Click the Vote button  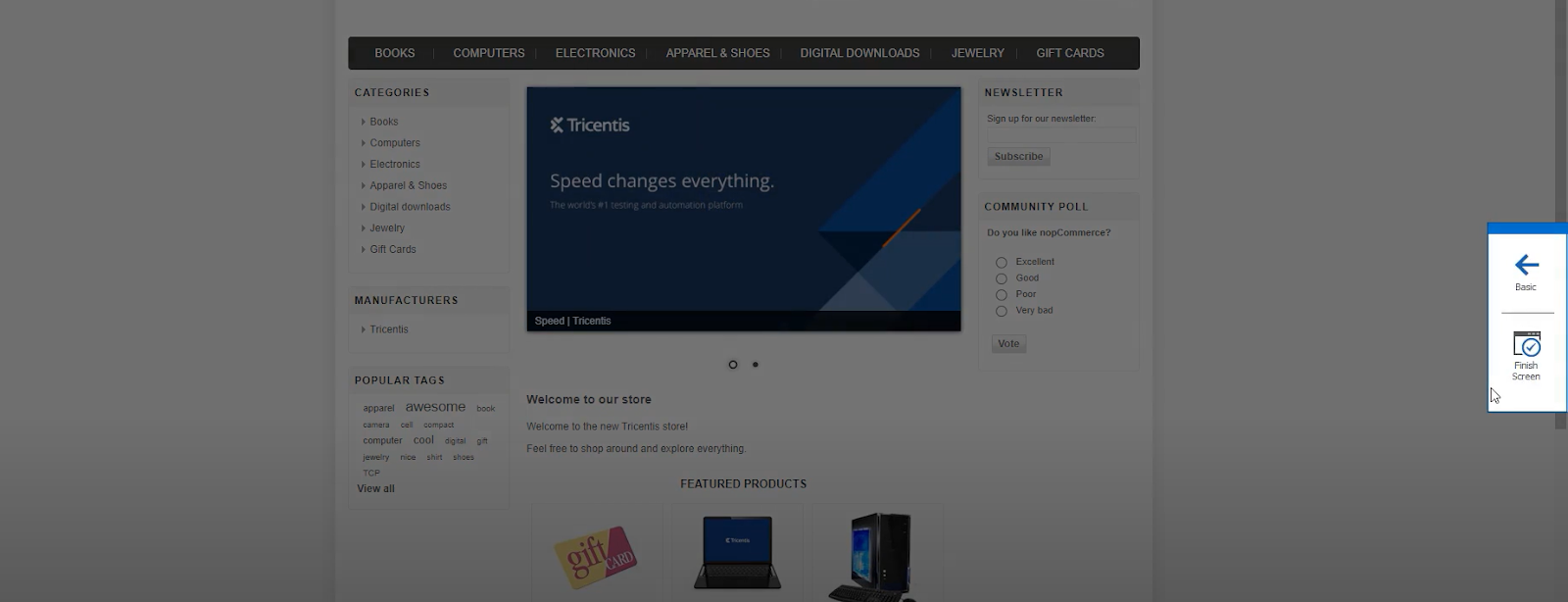coord(1008,344)
